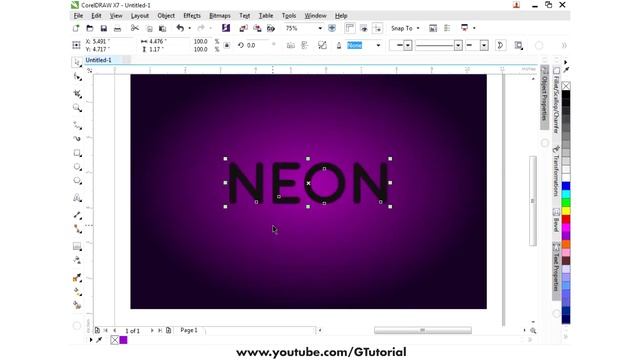Create a new document with the New icon

tap(76, 28)
